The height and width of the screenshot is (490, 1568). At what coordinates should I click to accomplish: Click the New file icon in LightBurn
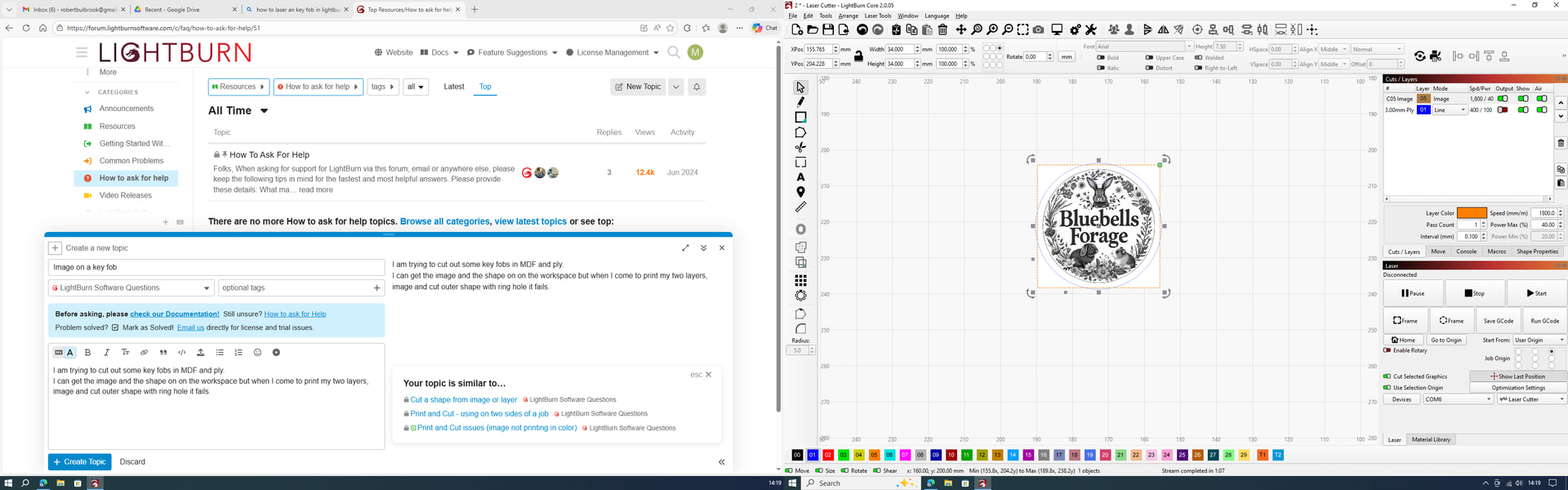coord(797,29)
